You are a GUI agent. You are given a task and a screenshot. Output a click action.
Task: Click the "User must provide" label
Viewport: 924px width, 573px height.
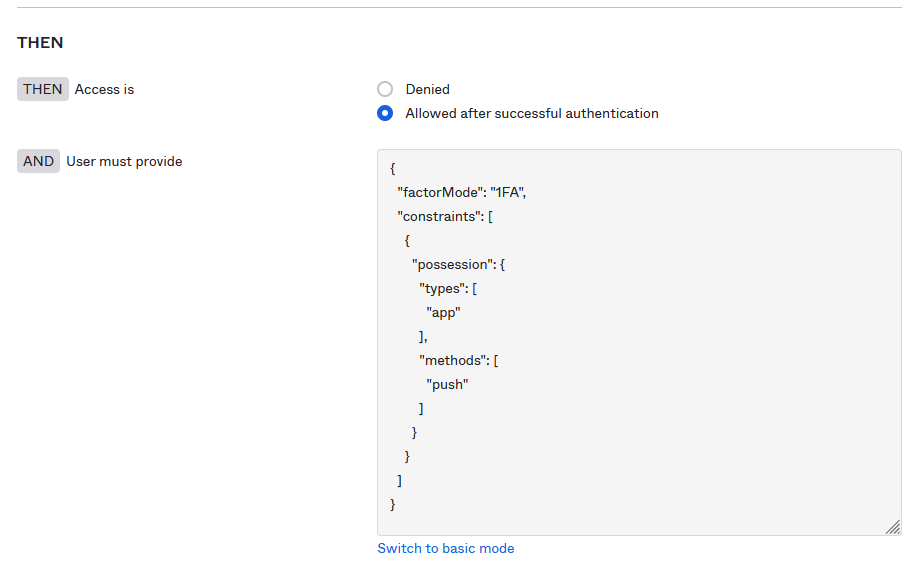point(124,161)
